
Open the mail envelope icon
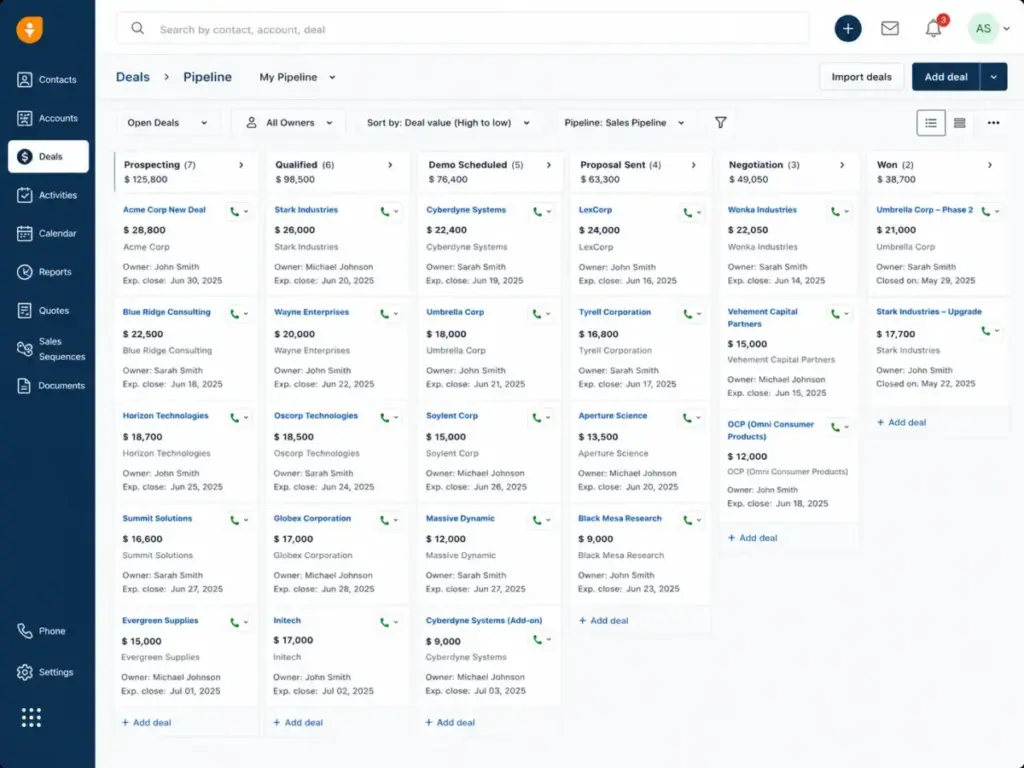pos(889,28)
